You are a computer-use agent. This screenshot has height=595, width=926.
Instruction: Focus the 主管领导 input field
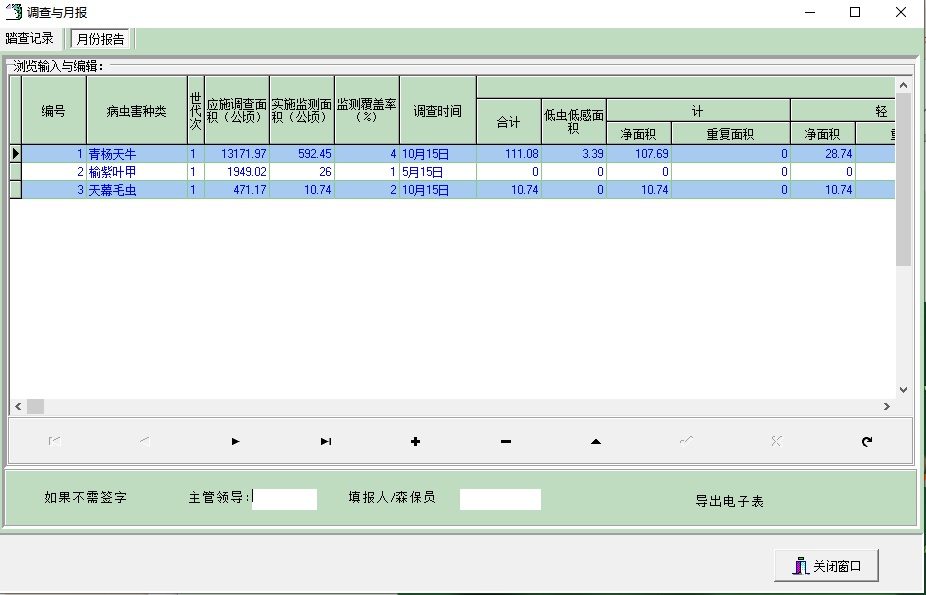pos(285,499)
